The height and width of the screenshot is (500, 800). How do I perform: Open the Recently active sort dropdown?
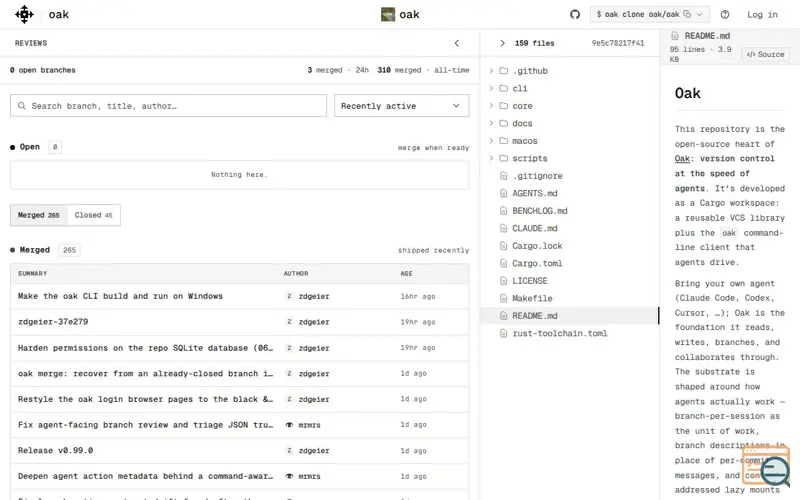point(402,106)
